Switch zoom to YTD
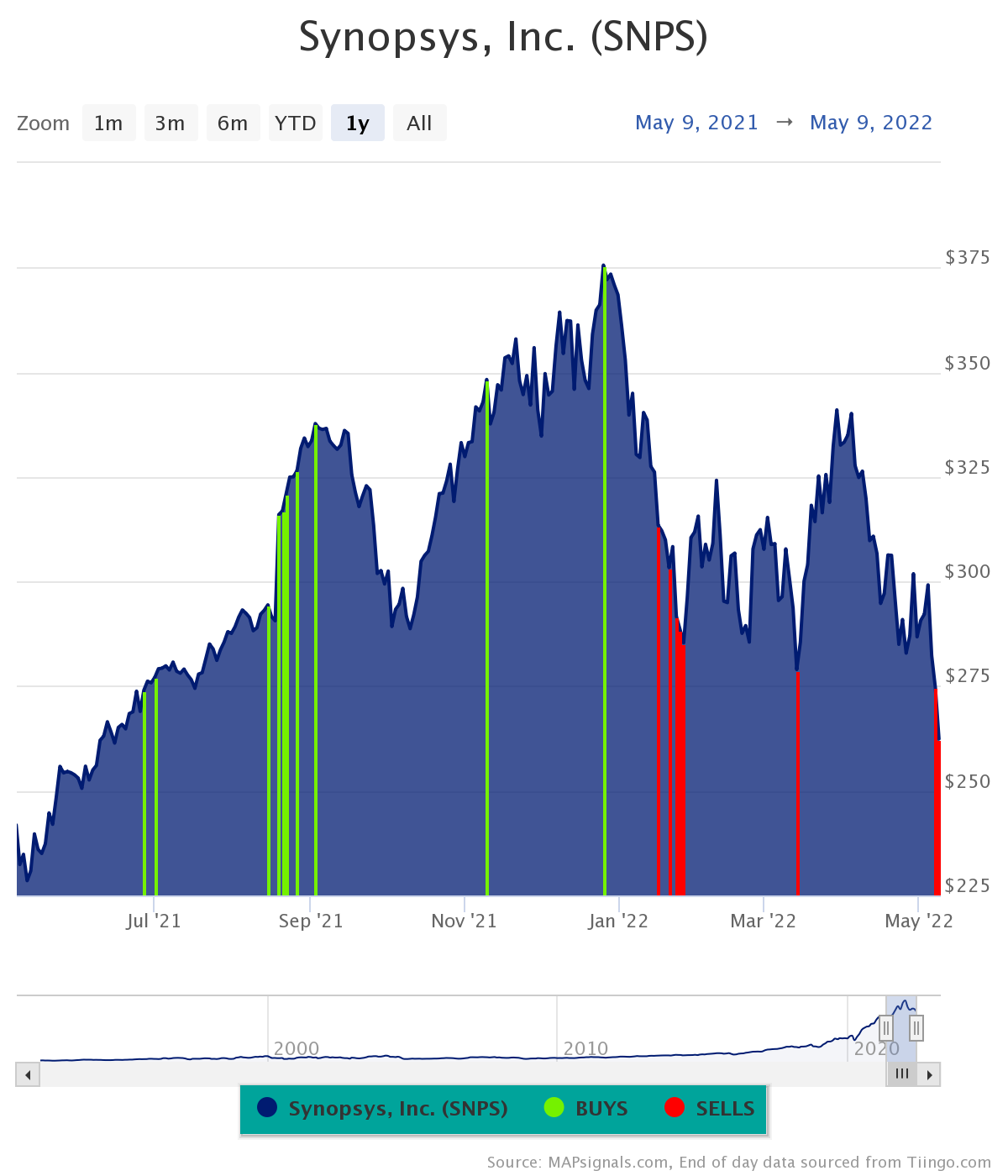This screenshot has height=1176, width=1008. pyautogui.click(x=295, y=123)
